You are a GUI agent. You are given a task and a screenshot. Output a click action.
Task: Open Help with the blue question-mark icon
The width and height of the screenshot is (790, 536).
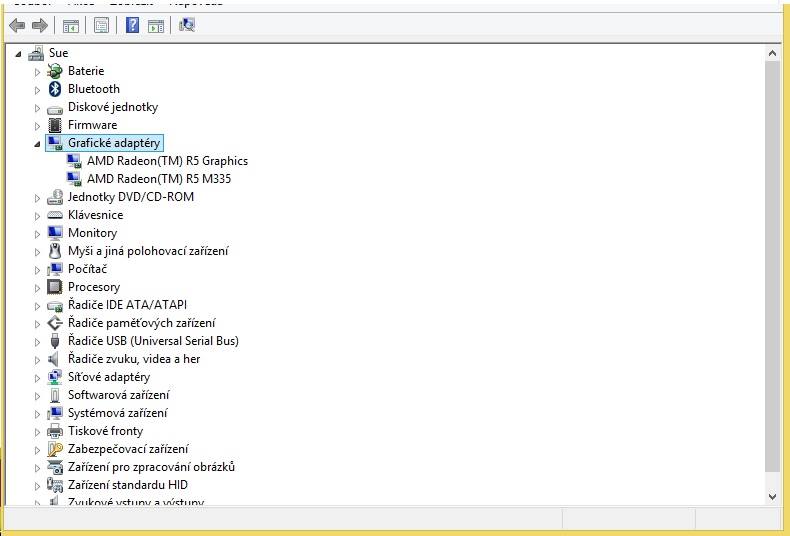coord(133,25)
